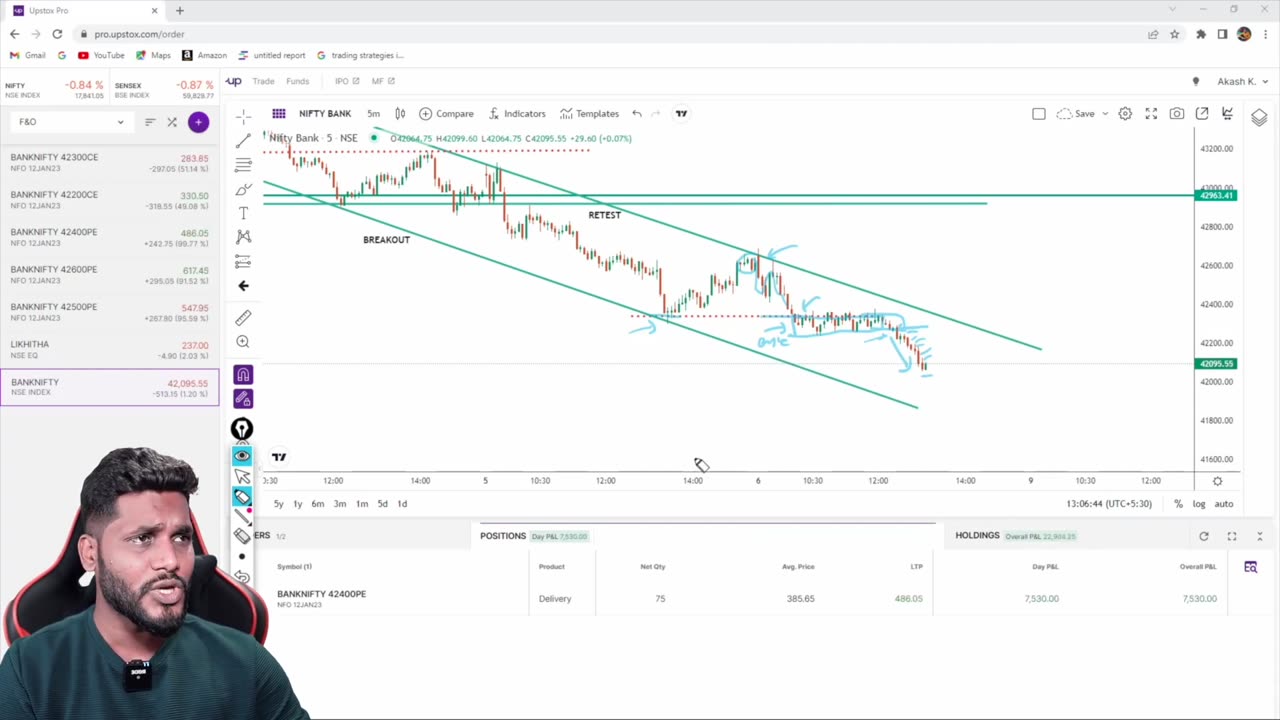Redo the last chart action
1280x720 pixels.
point(656,114)
